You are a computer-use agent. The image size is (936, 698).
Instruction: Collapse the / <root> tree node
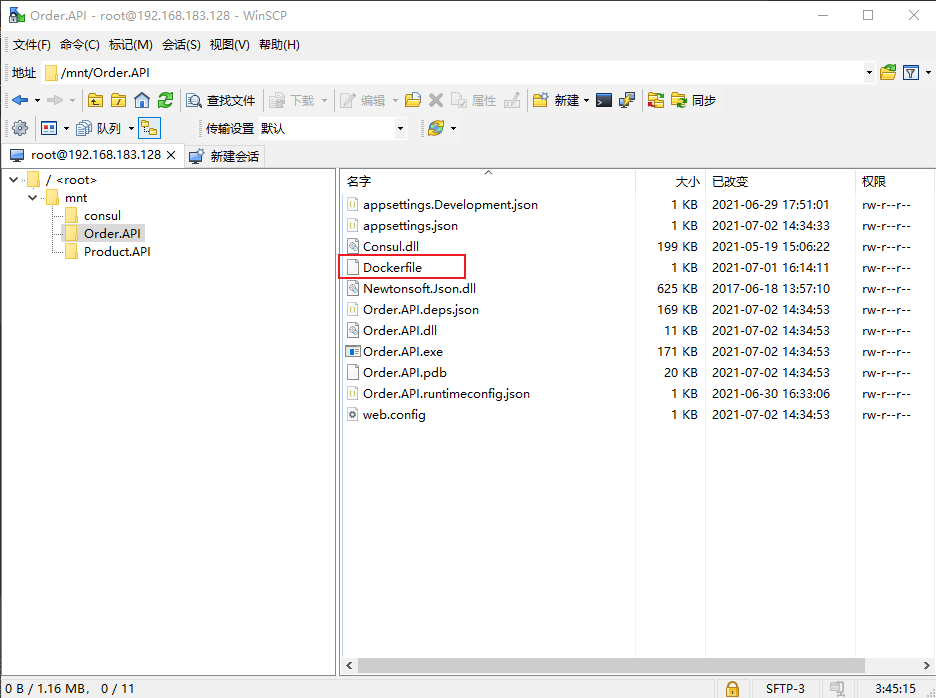[x=13, y=180]
